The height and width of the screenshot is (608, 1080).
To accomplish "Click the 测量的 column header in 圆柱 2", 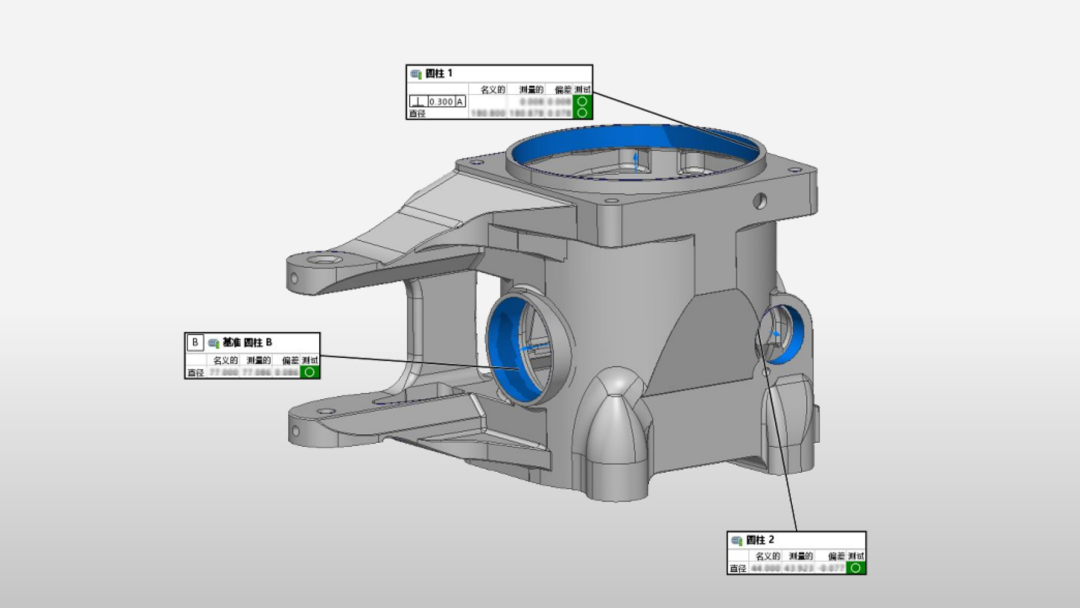I will pos(802,556).
